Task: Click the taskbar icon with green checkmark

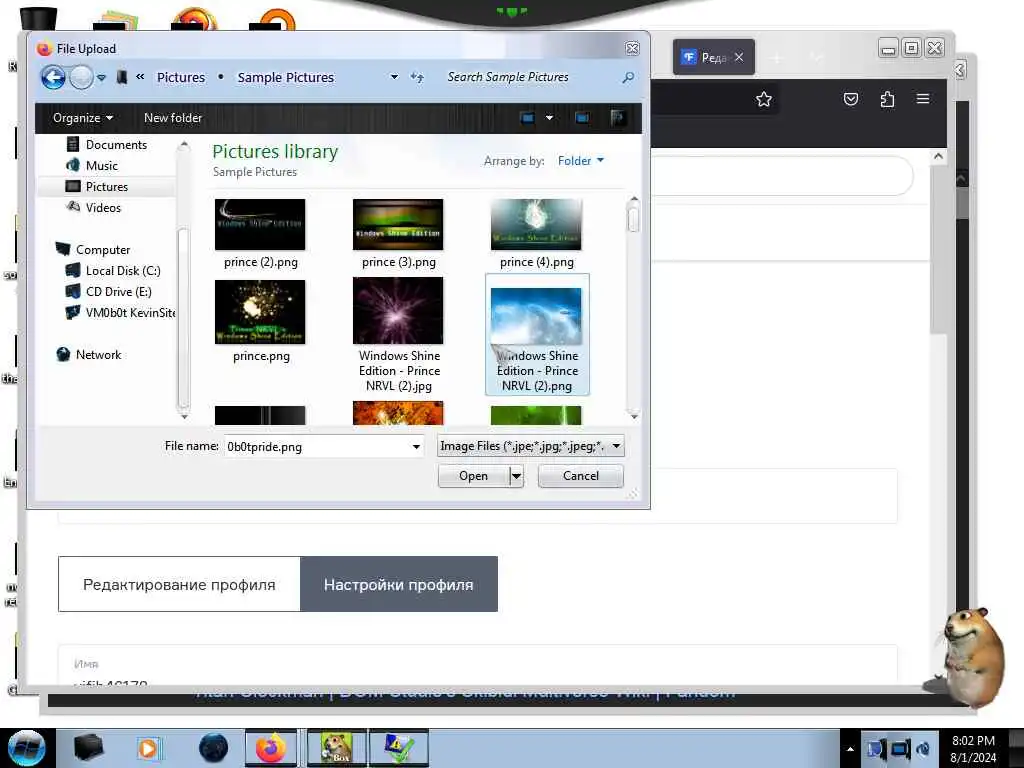Action: click(x=398, y=748)
